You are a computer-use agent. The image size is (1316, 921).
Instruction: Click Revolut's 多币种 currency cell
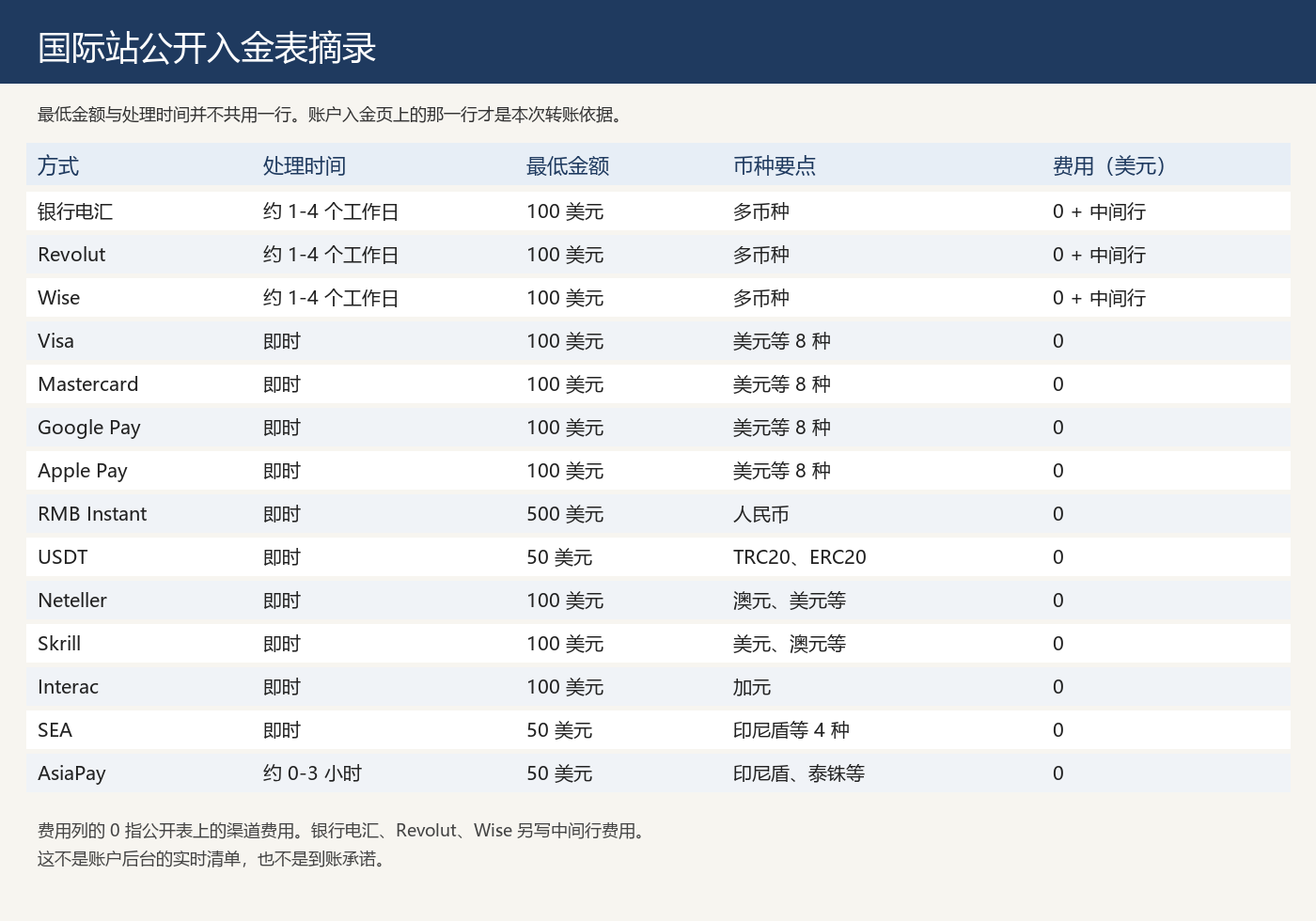point(761,255)
